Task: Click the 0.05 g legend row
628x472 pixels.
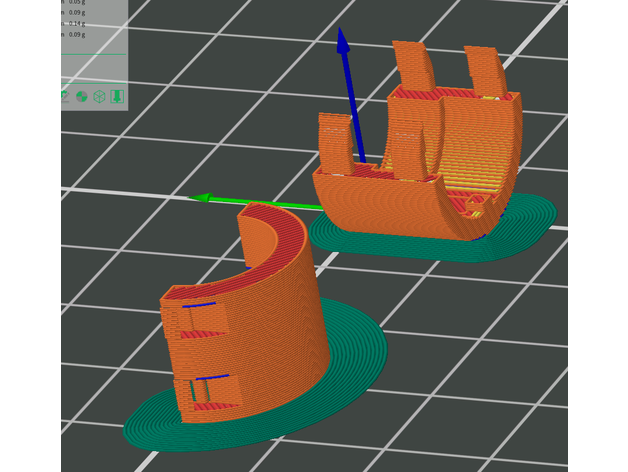Action: click(78, 3)
